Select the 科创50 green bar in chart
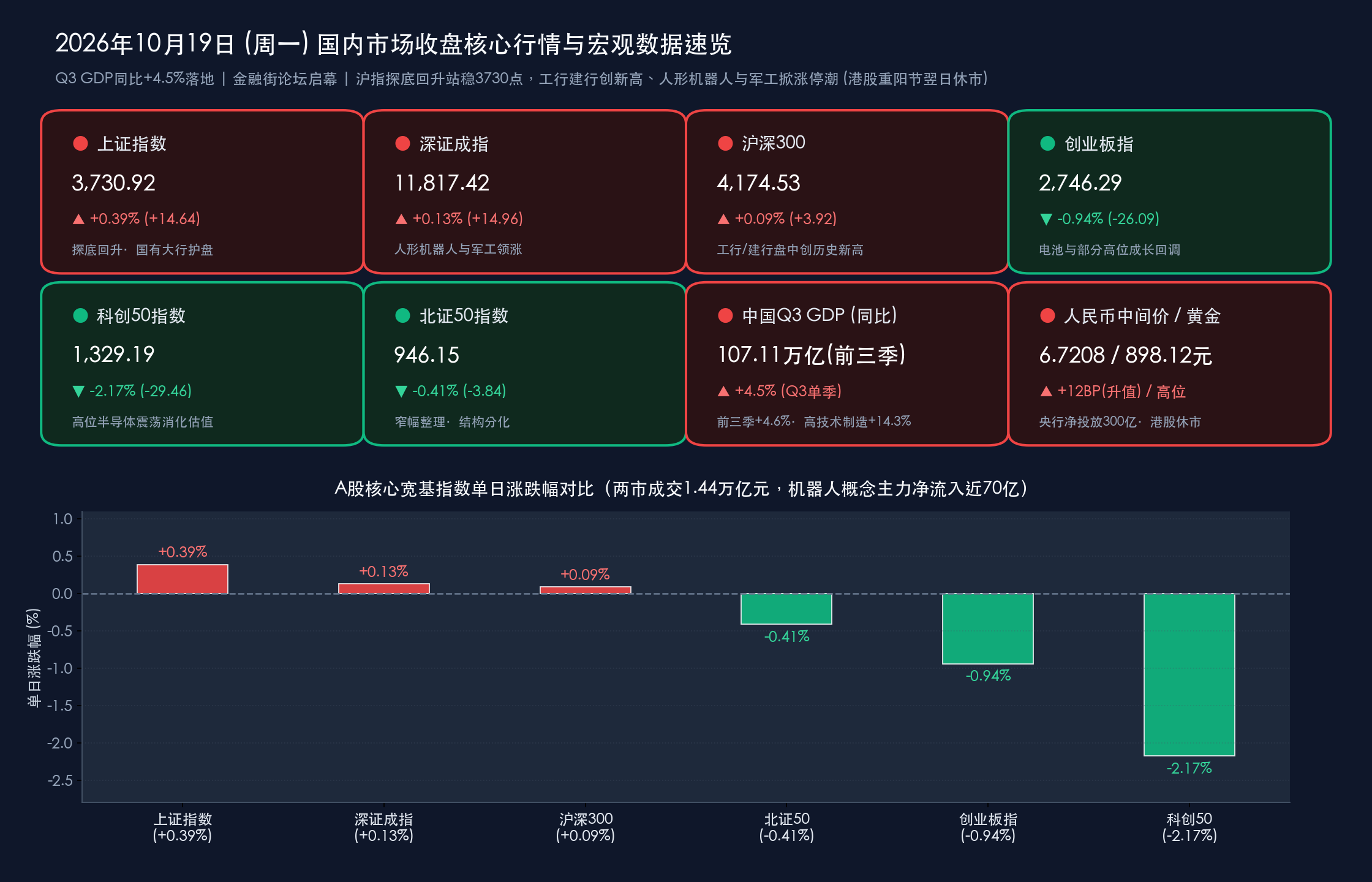1372x882 pixels. click(x=1189, y=674)
